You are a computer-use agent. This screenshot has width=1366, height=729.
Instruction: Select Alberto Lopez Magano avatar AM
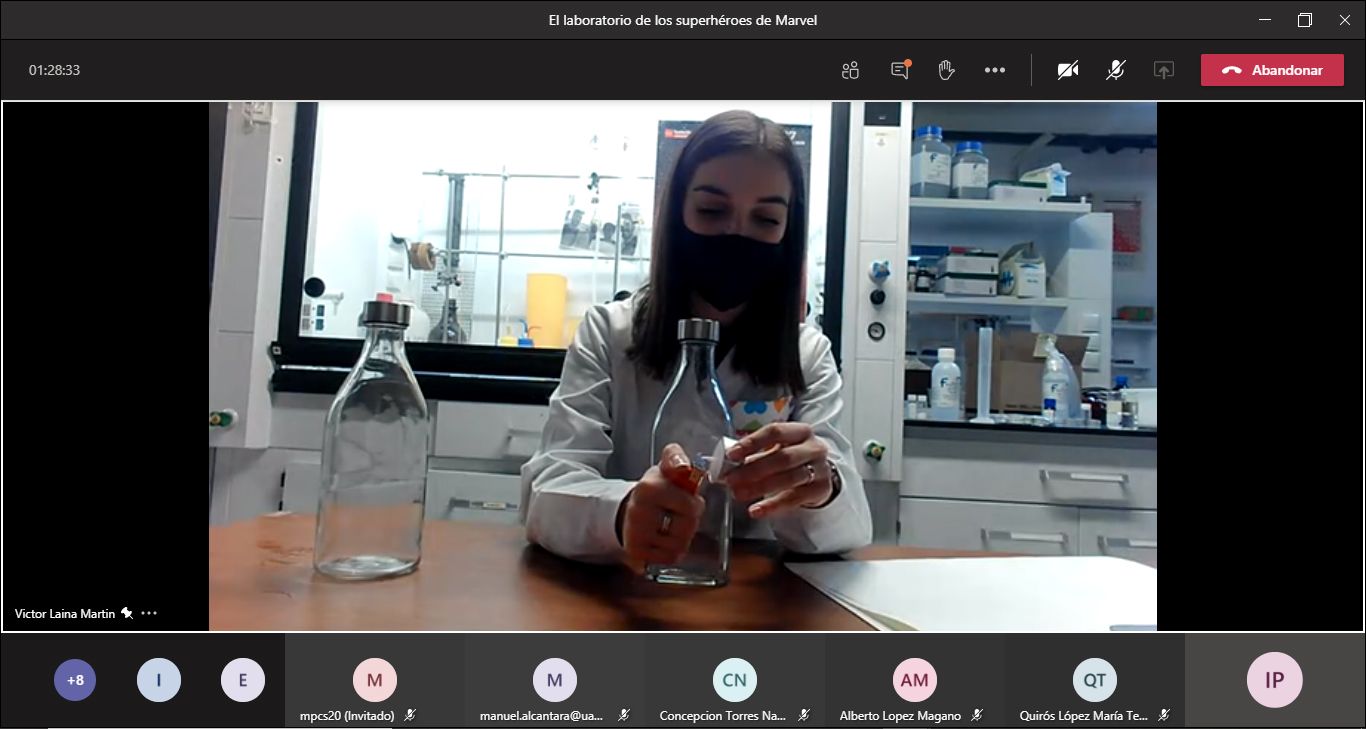[x=915, y=680]
